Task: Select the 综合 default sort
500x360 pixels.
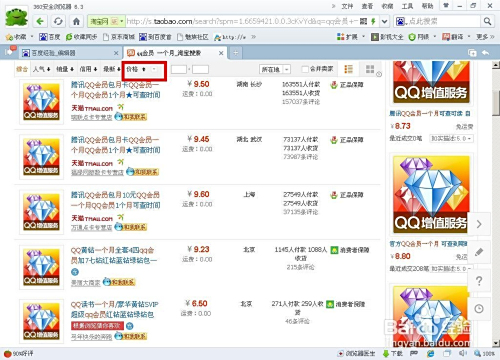Action: point(22,69)
